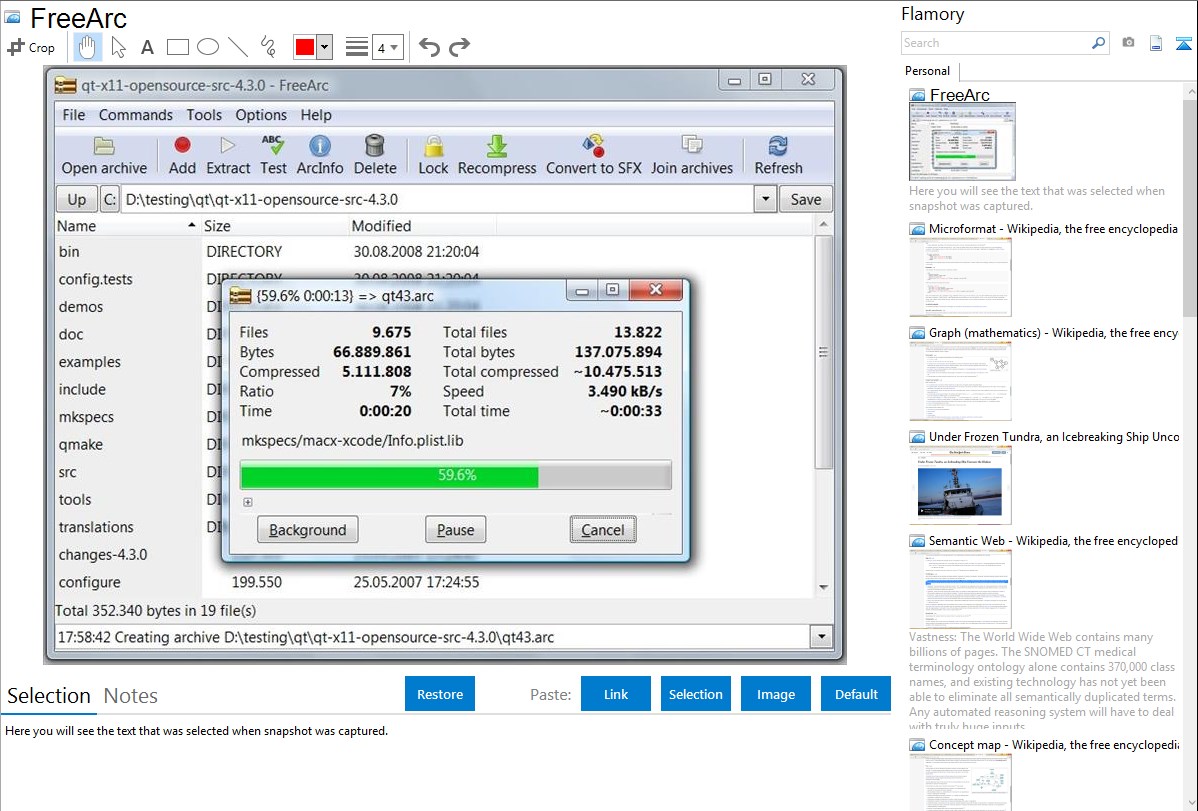Undo the last annotation

[x=429, y=47]
